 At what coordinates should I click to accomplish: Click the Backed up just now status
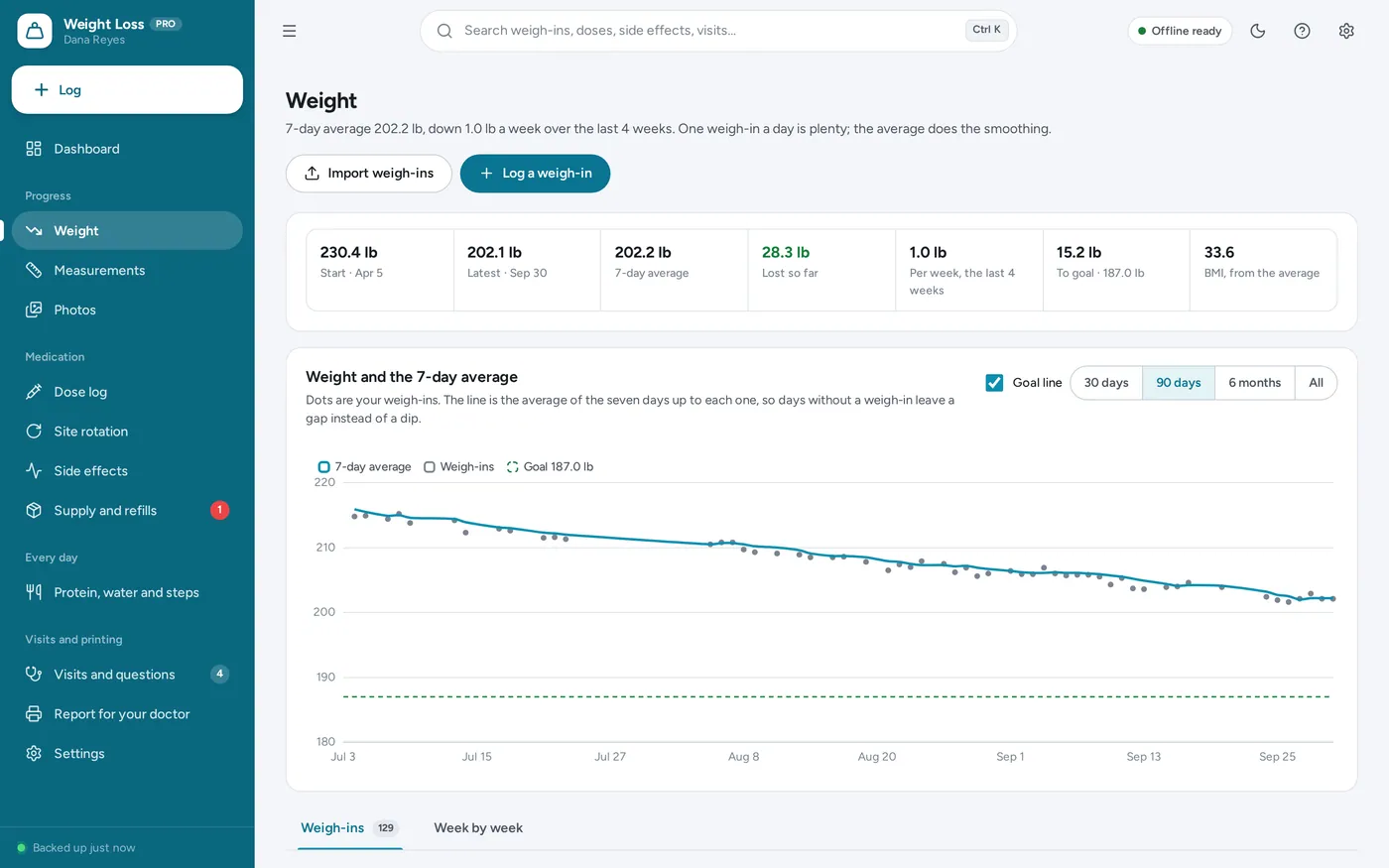76,848
